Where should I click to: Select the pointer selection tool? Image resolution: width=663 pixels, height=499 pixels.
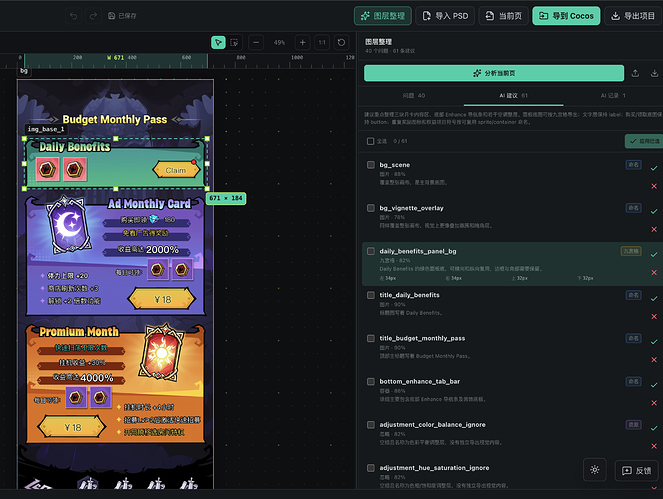pos(218,42)
